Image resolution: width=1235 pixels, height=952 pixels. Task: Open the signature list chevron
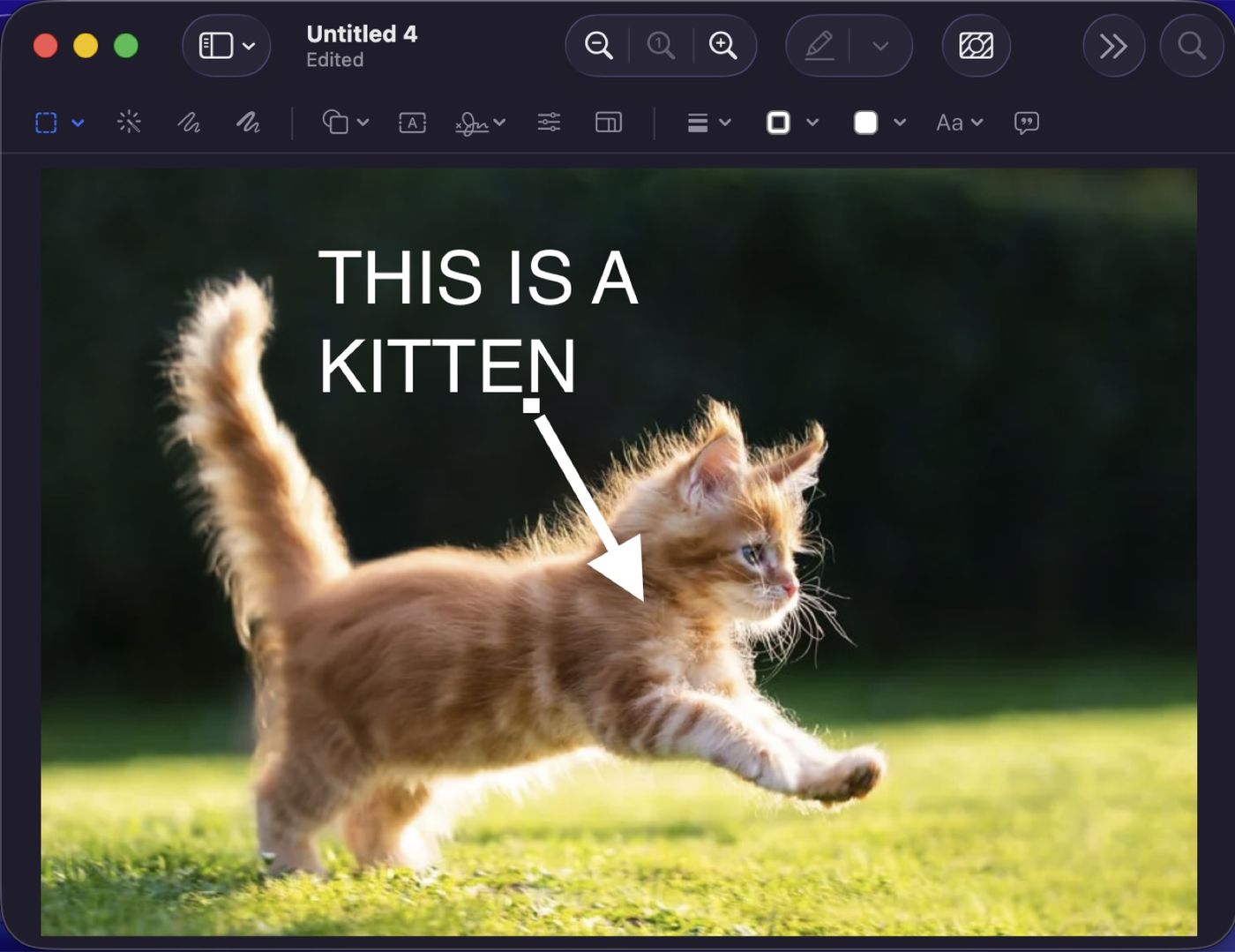[499, 123]
